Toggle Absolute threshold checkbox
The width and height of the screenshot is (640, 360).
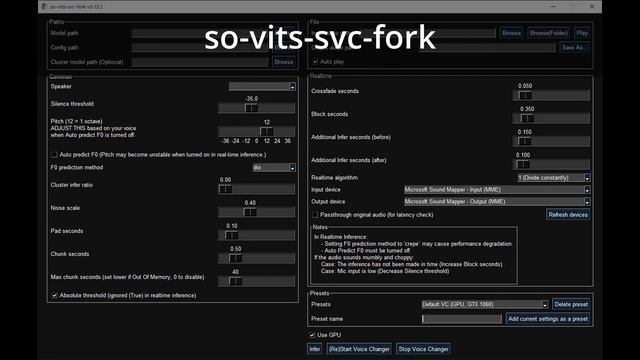click(54, 295)
